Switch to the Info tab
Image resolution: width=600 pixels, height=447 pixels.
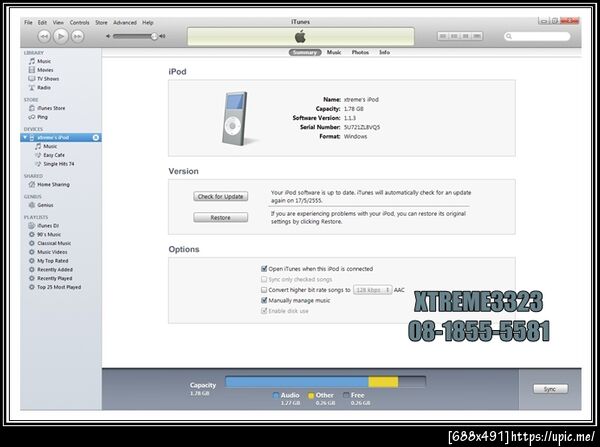click(384, 52)
